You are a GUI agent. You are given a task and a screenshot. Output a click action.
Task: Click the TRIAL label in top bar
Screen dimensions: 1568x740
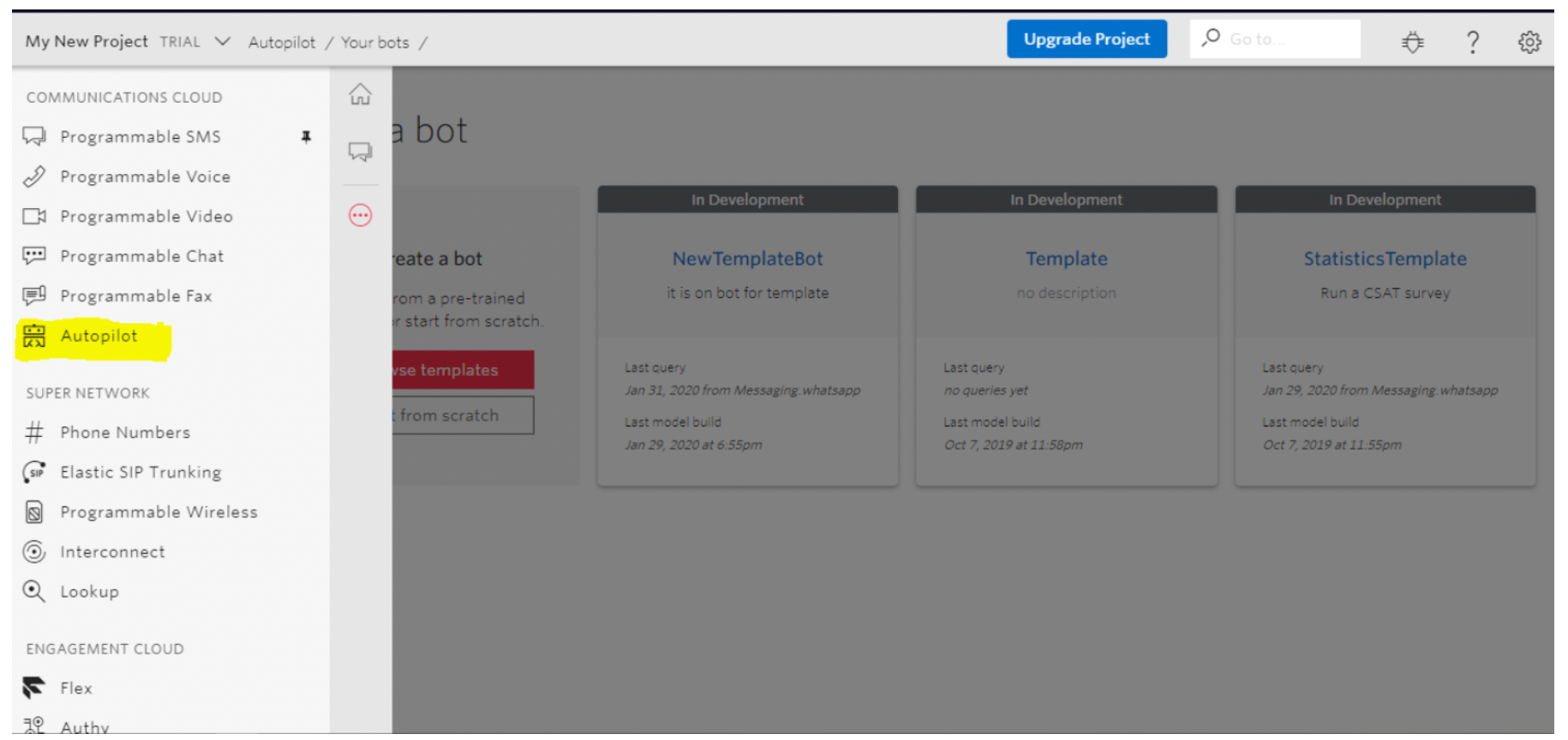(x=180, y=42)
